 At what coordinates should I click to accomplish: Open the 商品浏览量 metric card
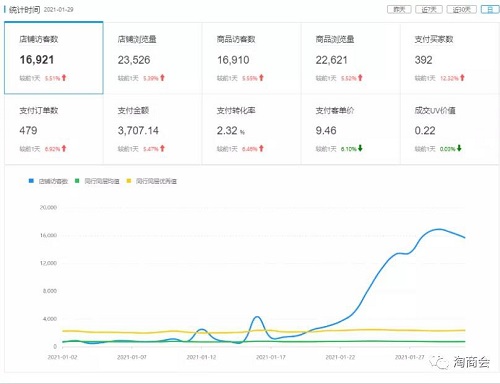click(350, 58)
